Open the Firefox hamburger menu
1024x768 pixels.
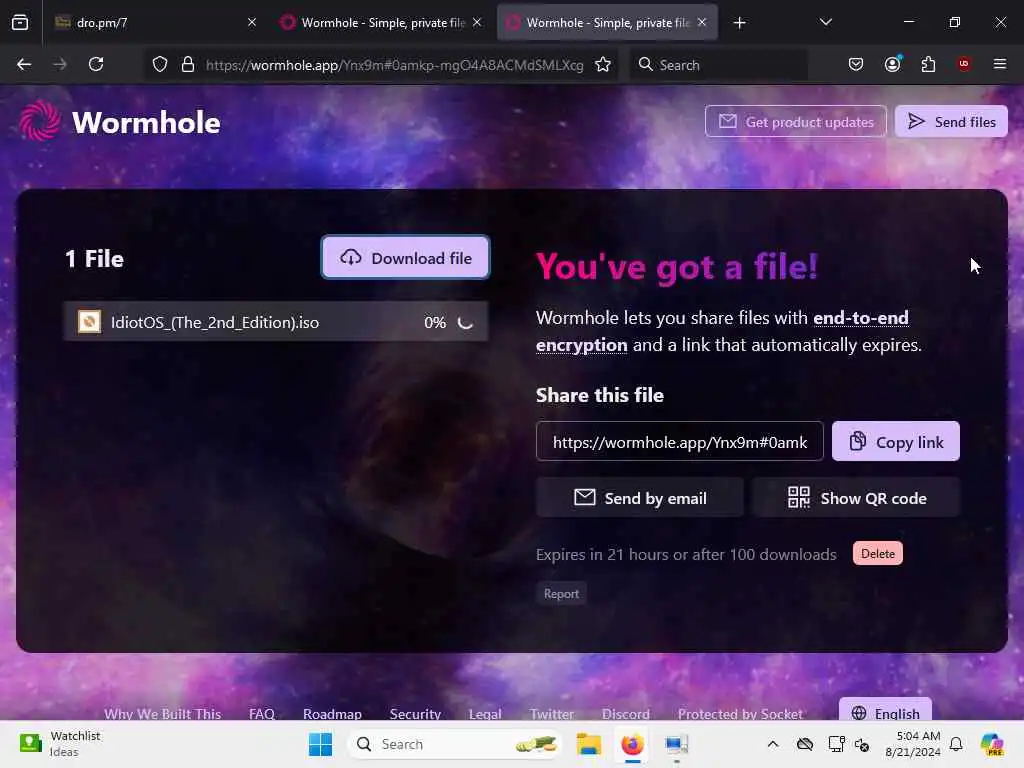point(999,64)
